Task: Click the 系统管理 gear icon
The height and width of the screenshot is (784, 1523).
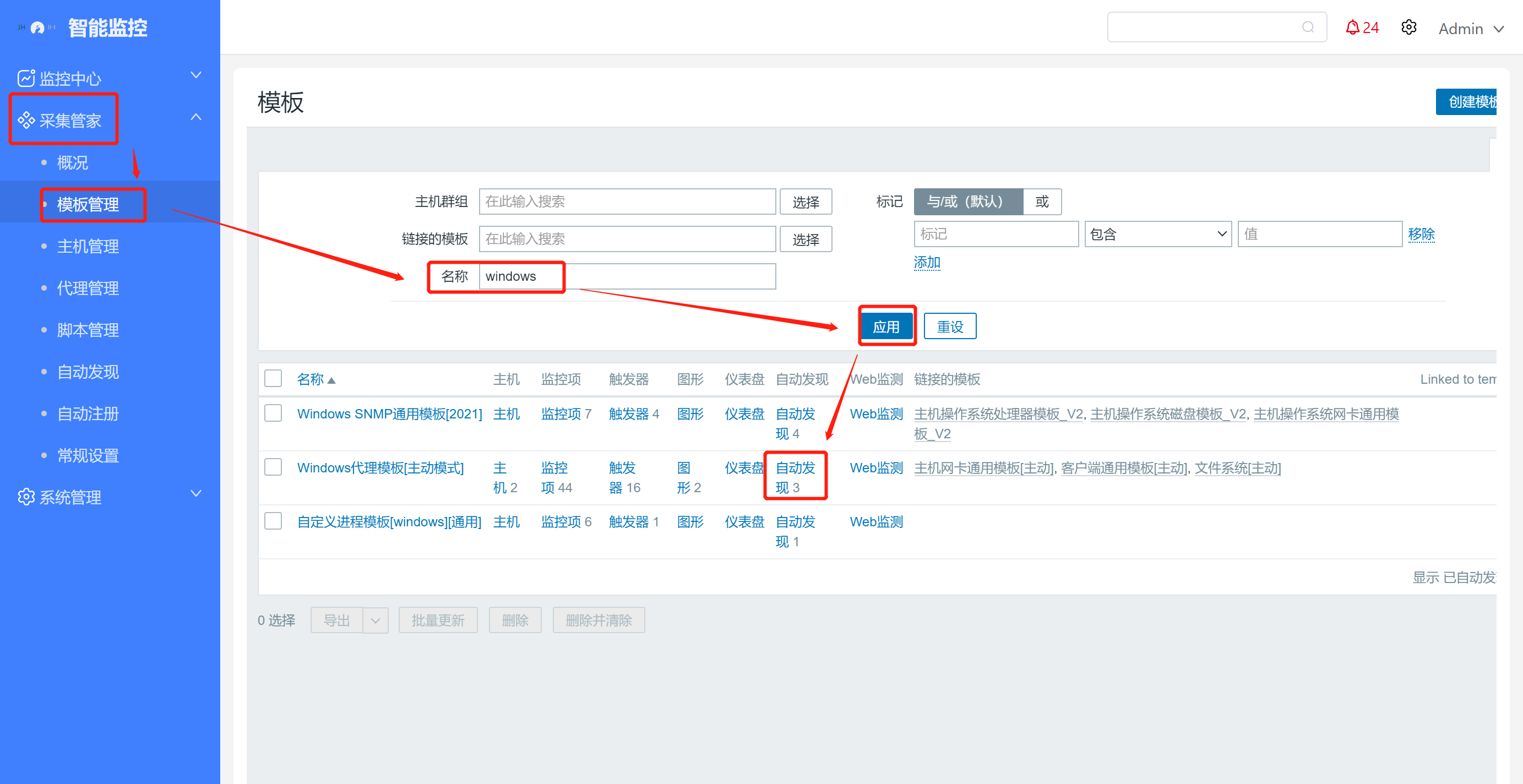Action: 26,497
